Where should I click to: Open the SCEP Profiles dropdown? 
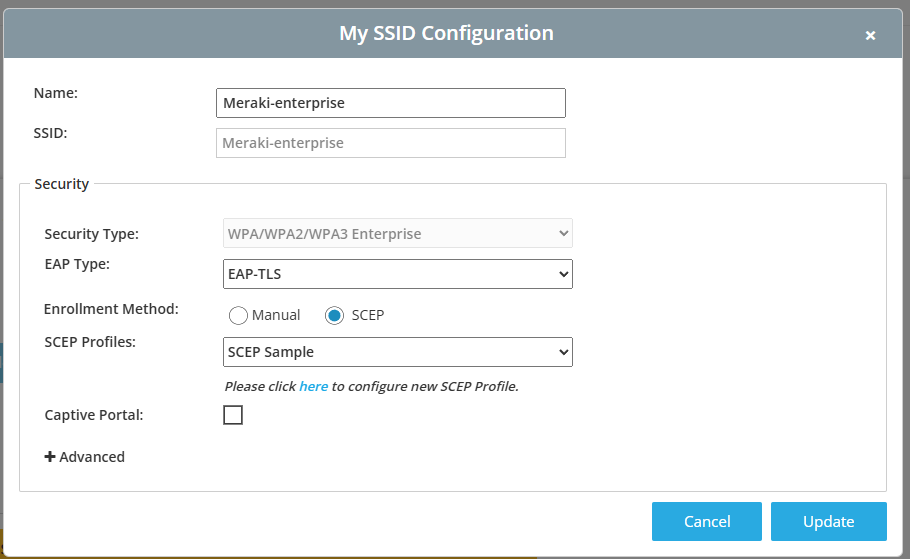pyautogui.click(x=398, y=352)
